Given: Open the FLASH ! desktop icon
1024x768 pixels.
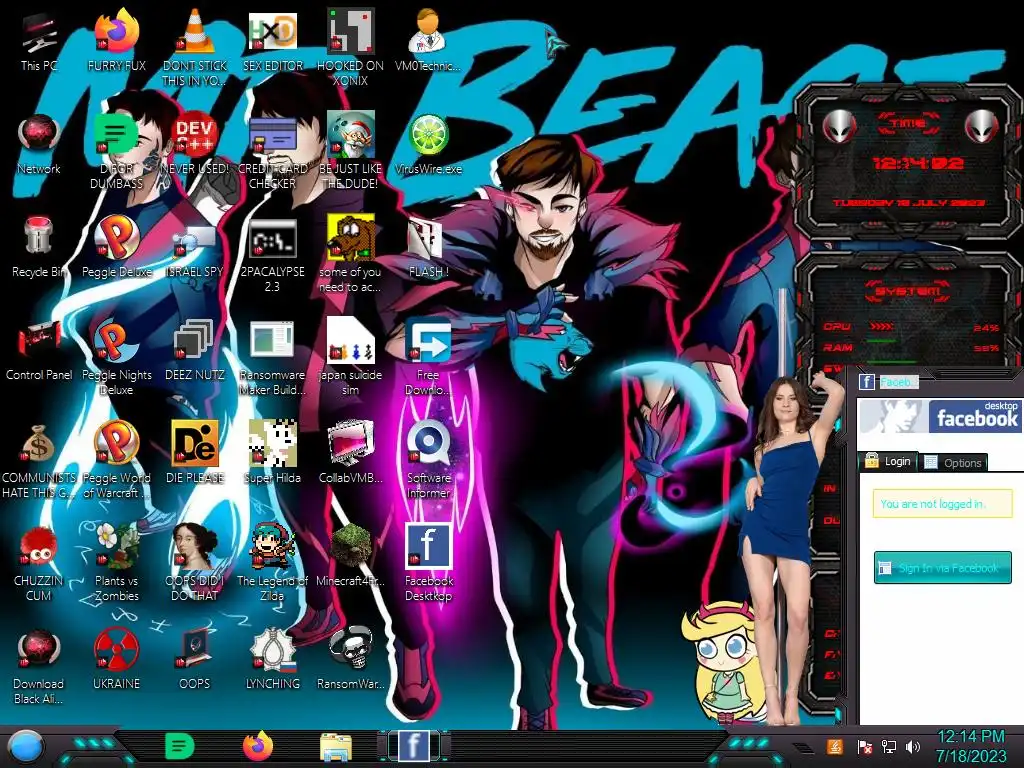Looking at the screenshot, I should pos(428,238).
